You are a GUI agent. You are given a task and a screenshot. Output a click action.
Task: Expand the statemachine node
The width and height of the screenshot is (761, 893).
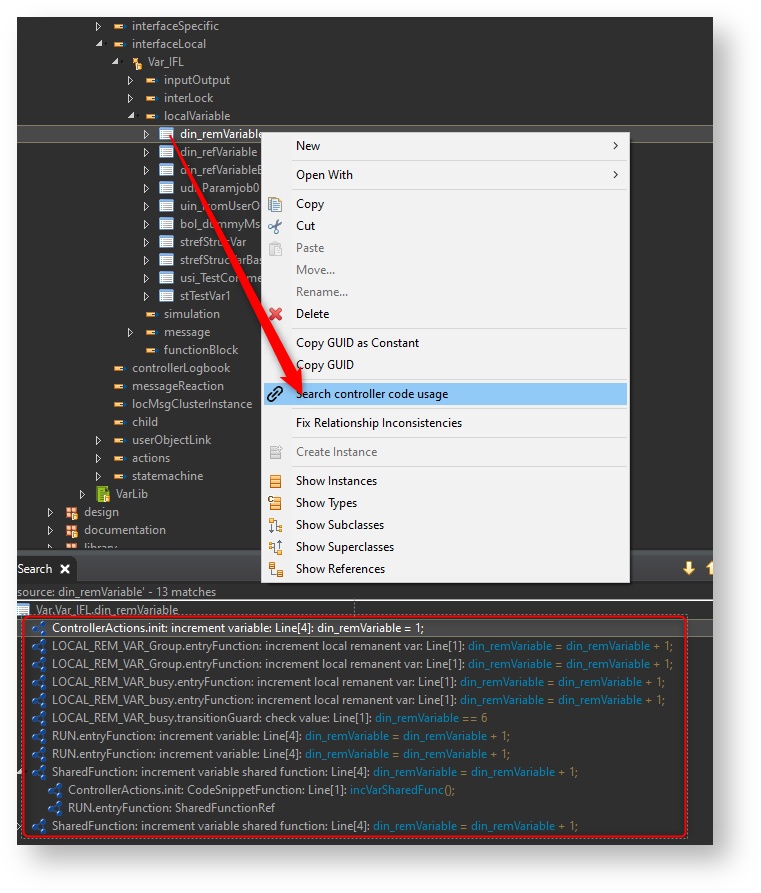(98, 476)
